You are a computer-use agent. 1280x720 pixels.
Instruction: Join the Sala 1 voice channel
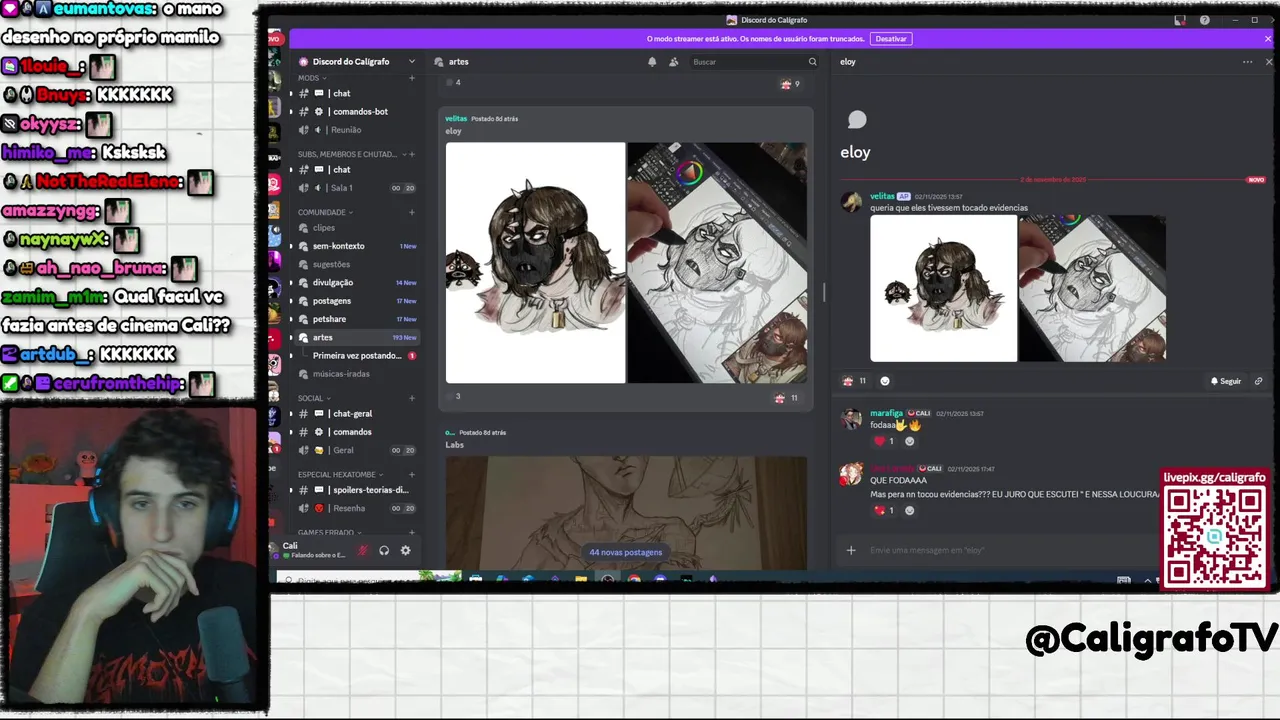(x=356, y=188)
